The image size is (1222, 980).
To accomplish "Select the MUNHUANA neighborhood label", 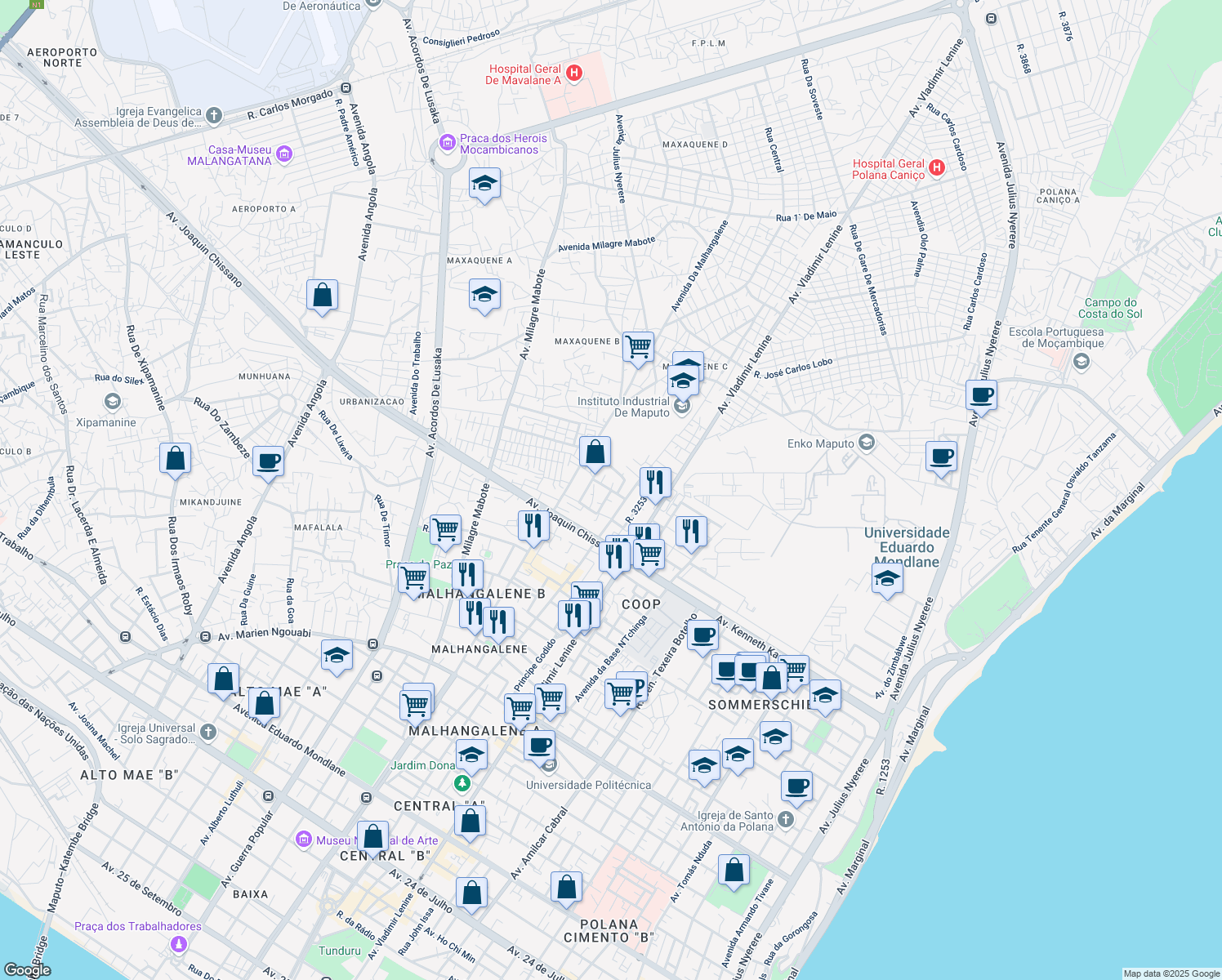I will [265, 376].
